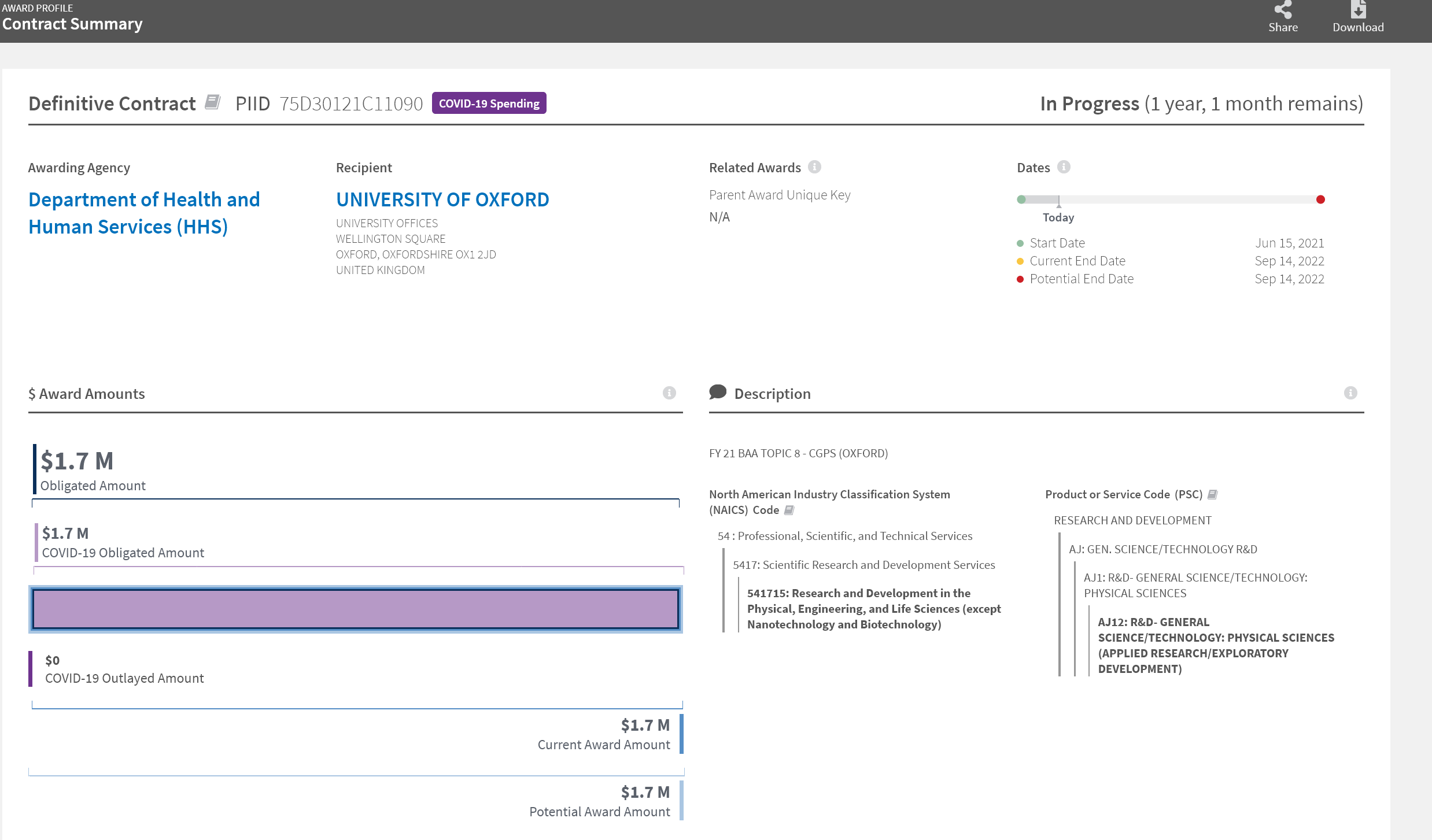Viewport: 1432px width, 840px height.
Task: Click glossary icon beside Product or Service Code
Action: [x=1212, y=494]
